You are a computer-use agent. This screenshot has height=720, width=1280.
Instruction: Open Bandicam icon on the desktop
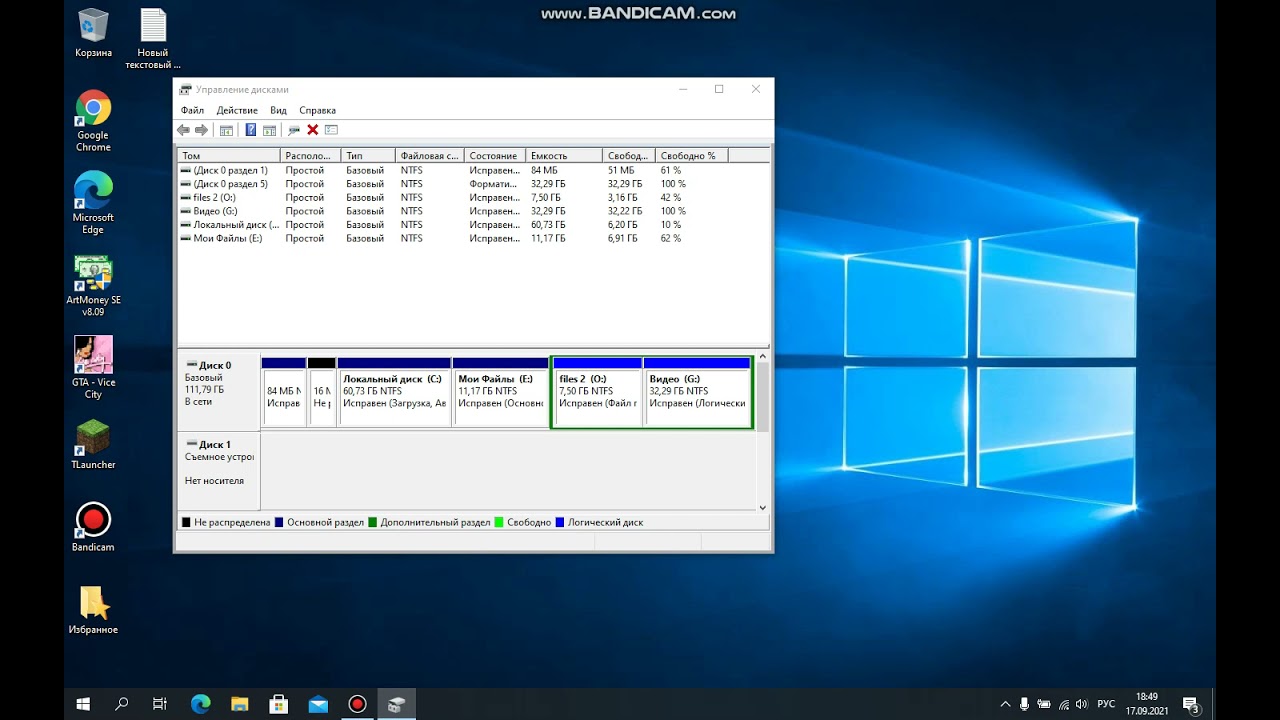tap(93, 527)
